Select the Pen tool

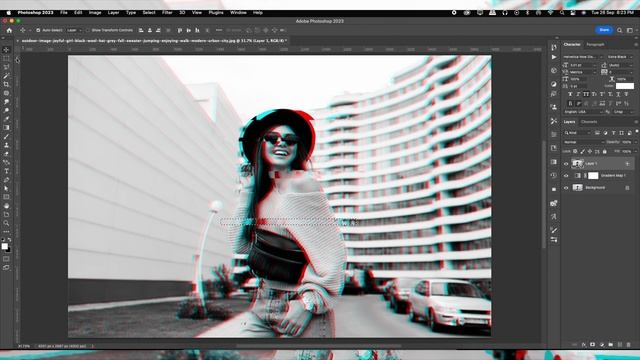pos(6,180)
